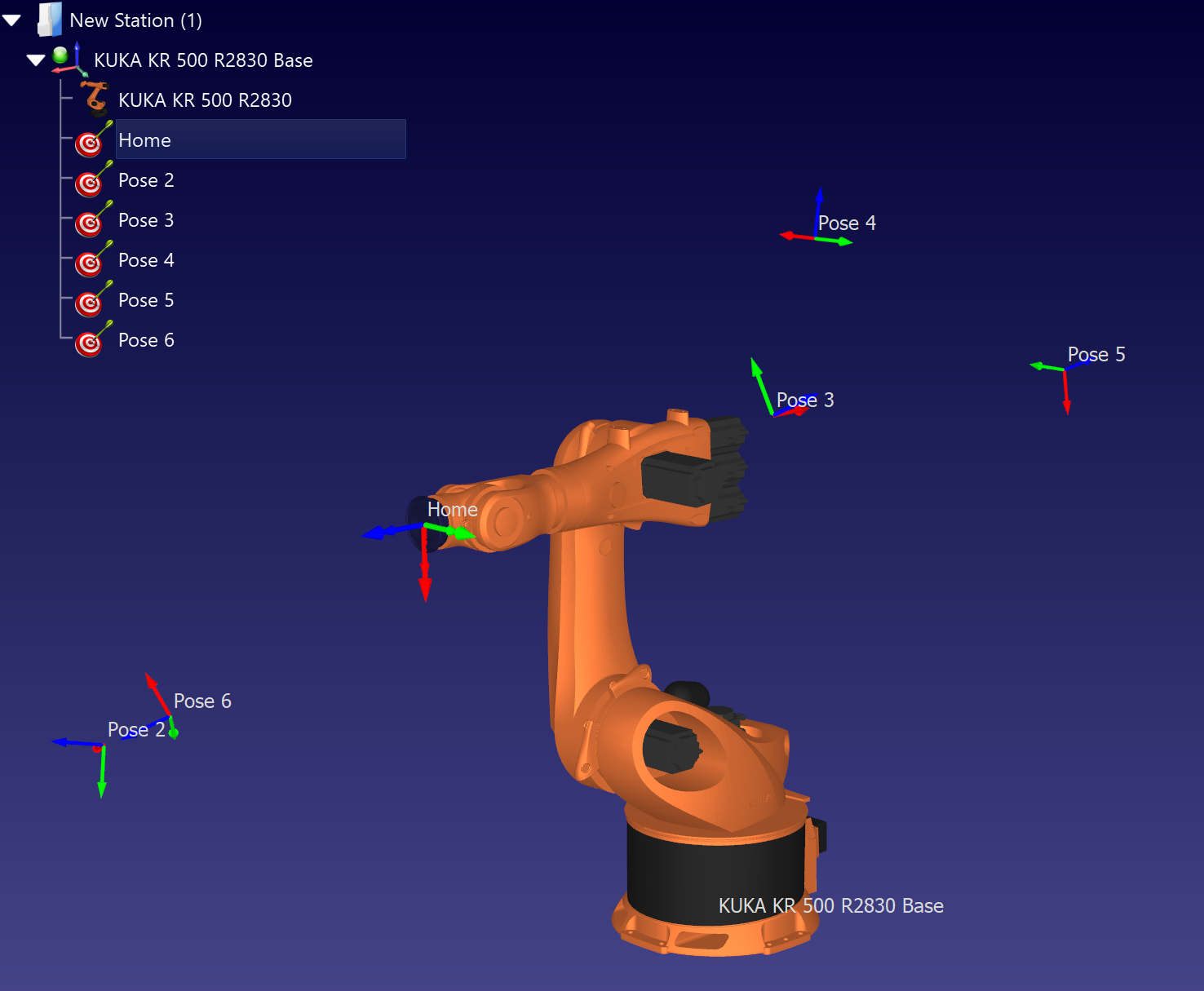
Task: Click the Pose 6 target icon
Action: click(x=90, y=343)
